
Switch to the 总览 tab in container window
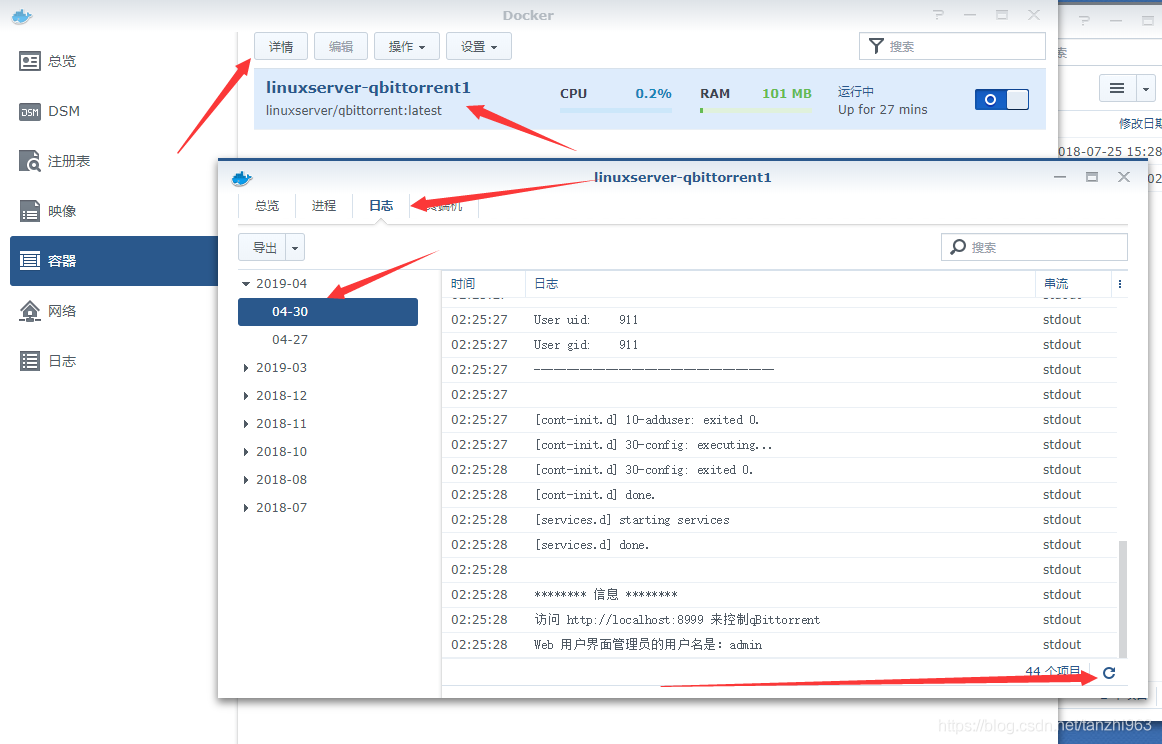click(x=267, y=206)
